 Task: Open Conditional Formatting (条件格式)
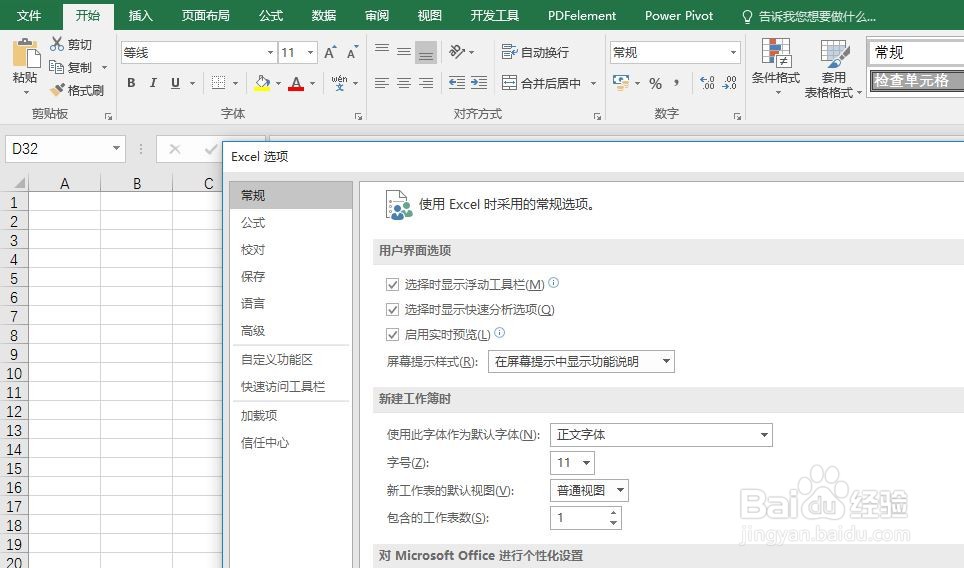pyautogui.click(x=776, y=68)
